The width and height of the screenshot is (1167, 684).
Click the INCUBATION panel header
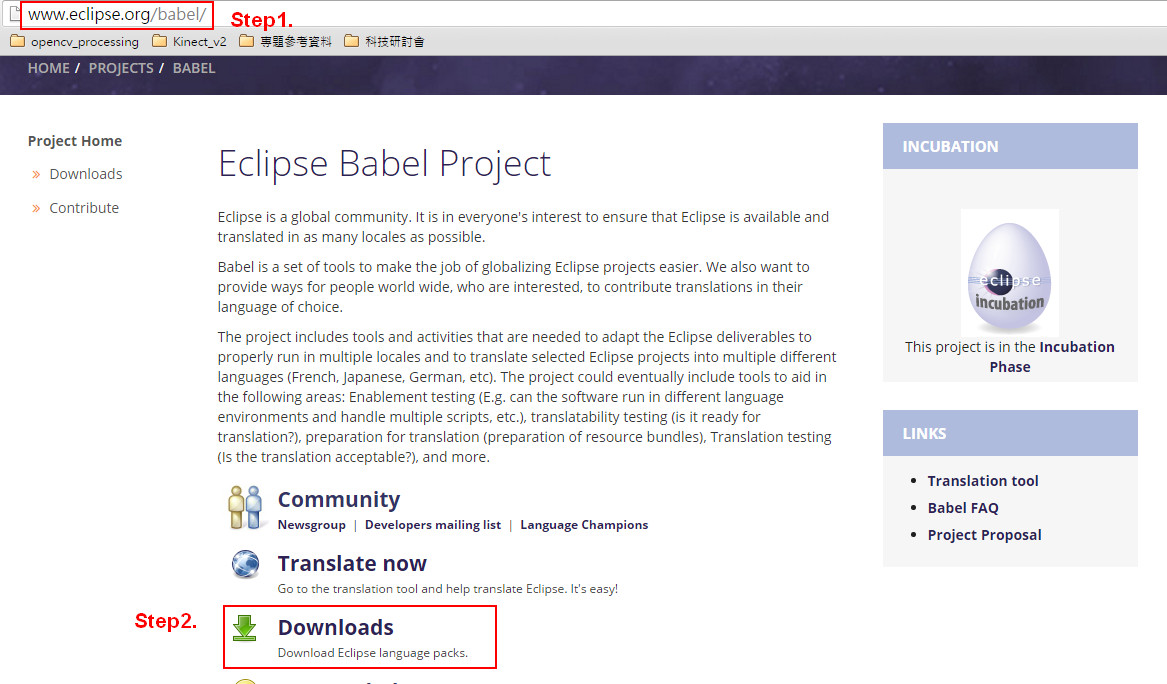[x=1010, y=147]
